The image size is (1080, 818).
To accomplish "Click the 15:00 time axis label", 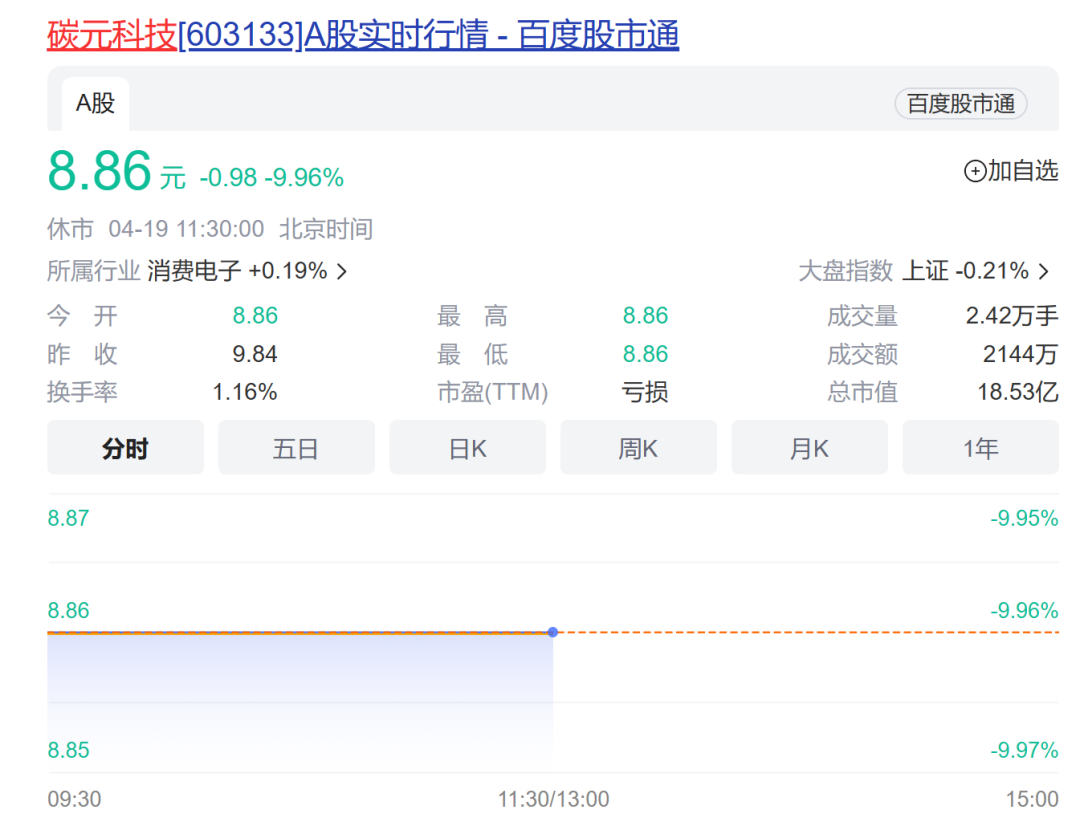I will coord(1032,799).
